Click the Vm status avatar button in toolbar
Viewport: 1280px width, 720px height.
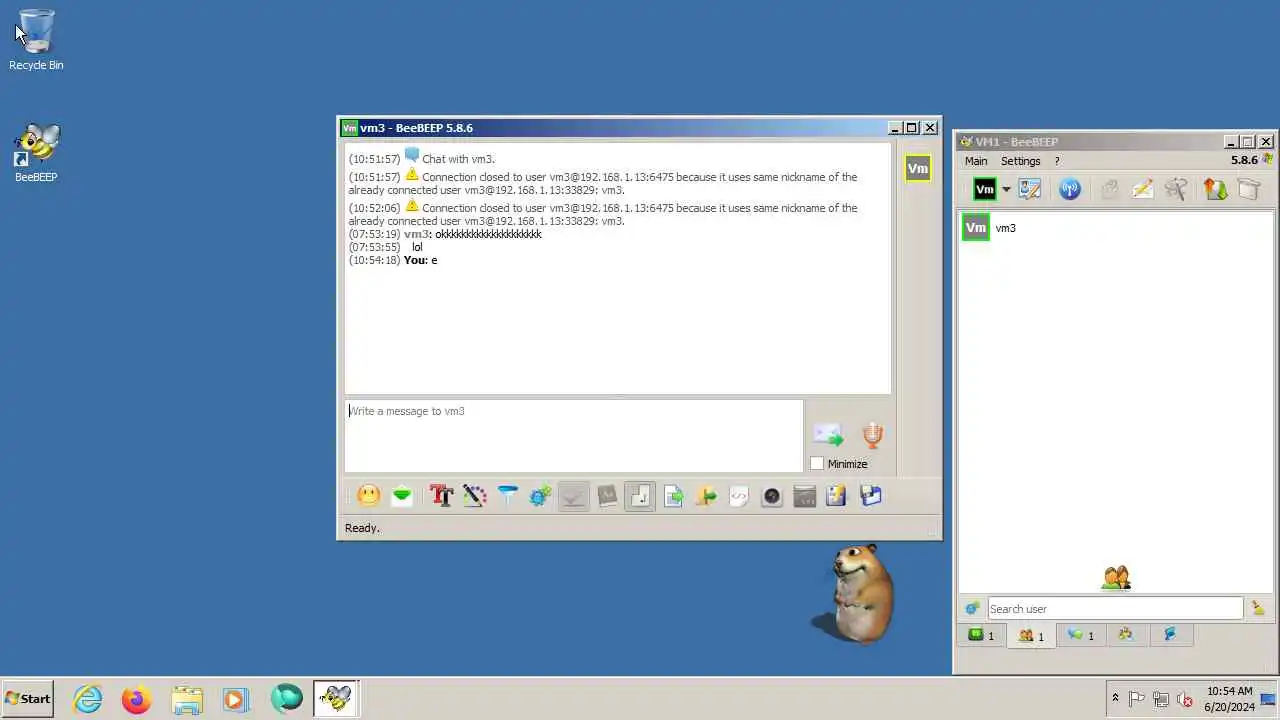[985, 189]
